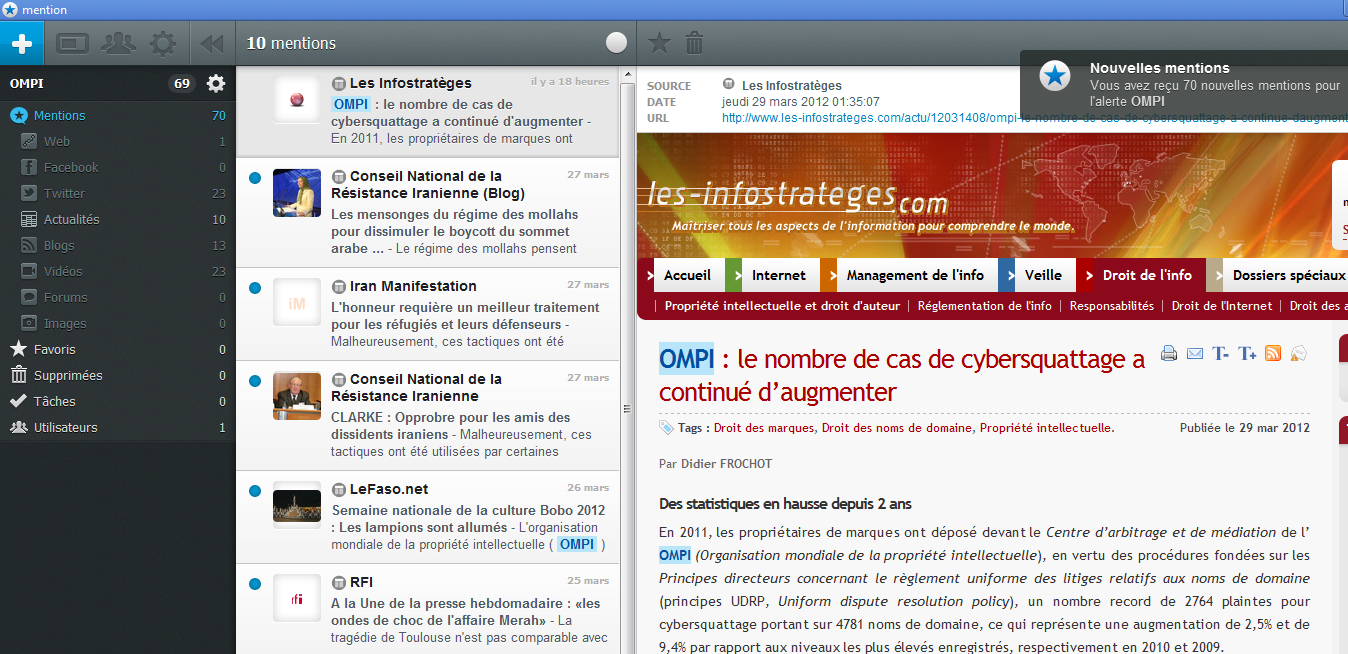Show Vidéos mentions

click(x=118, y=271)
